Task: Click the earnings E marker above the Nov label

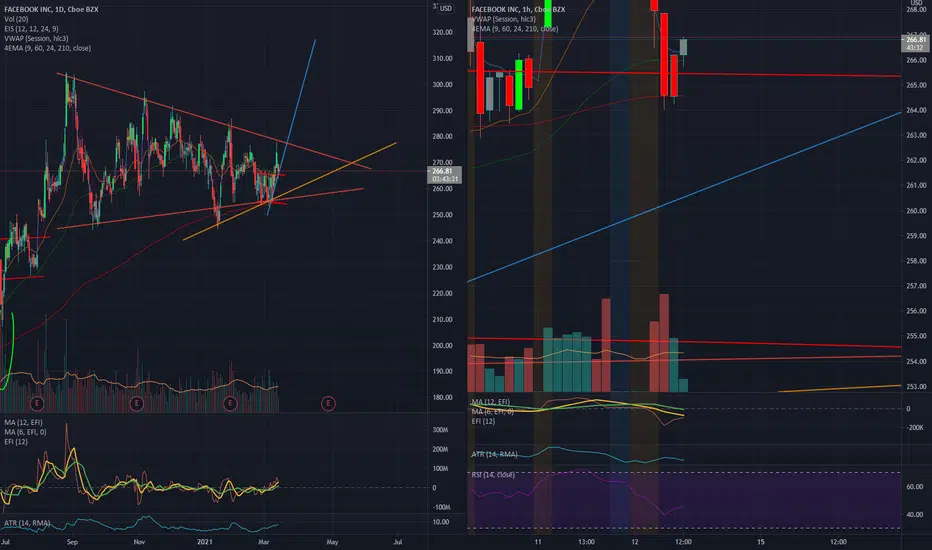Action: click(137, 404)
